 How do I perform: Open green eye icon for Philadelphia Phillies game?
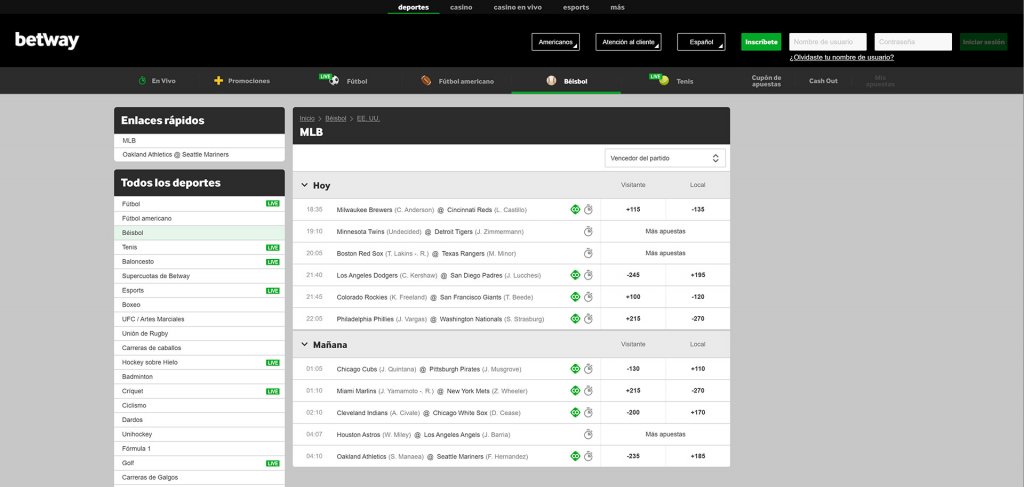tap(575, 319)
